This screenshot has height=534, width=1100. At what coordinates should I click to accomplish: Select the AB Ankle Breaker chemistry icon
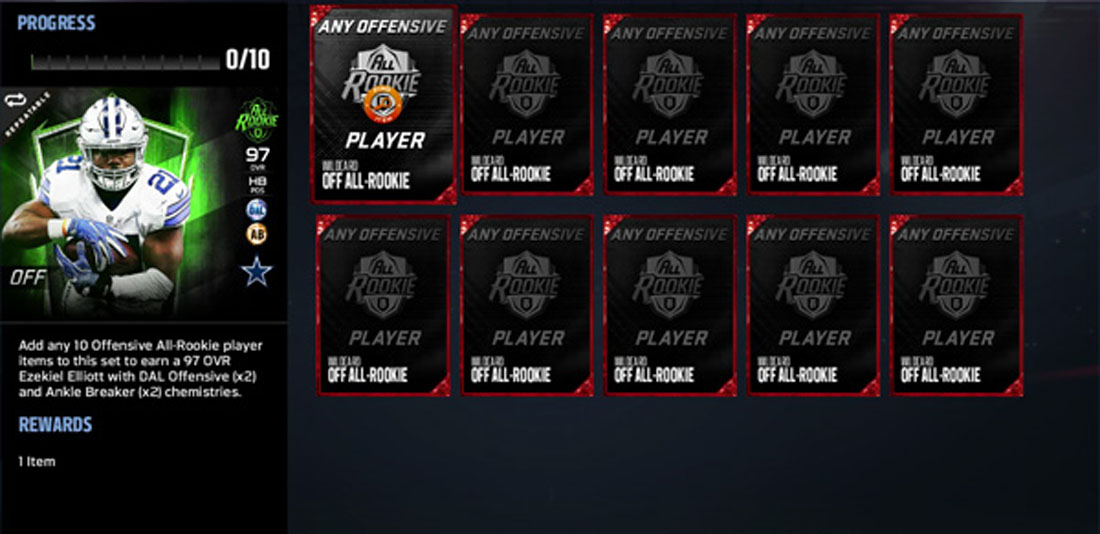257,234
